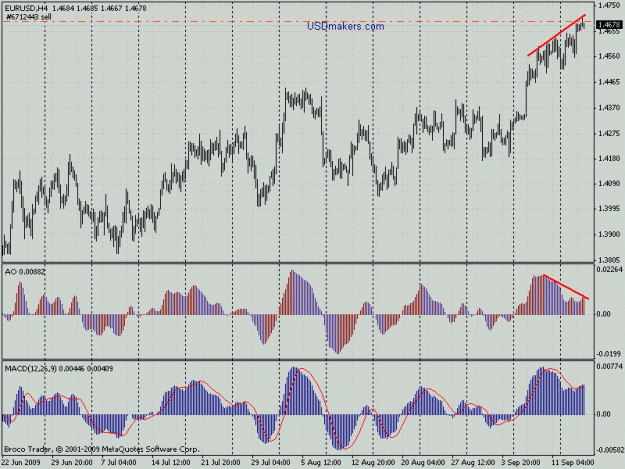Click the 3 Sep 20:00 time label

(x=521, y=463)
